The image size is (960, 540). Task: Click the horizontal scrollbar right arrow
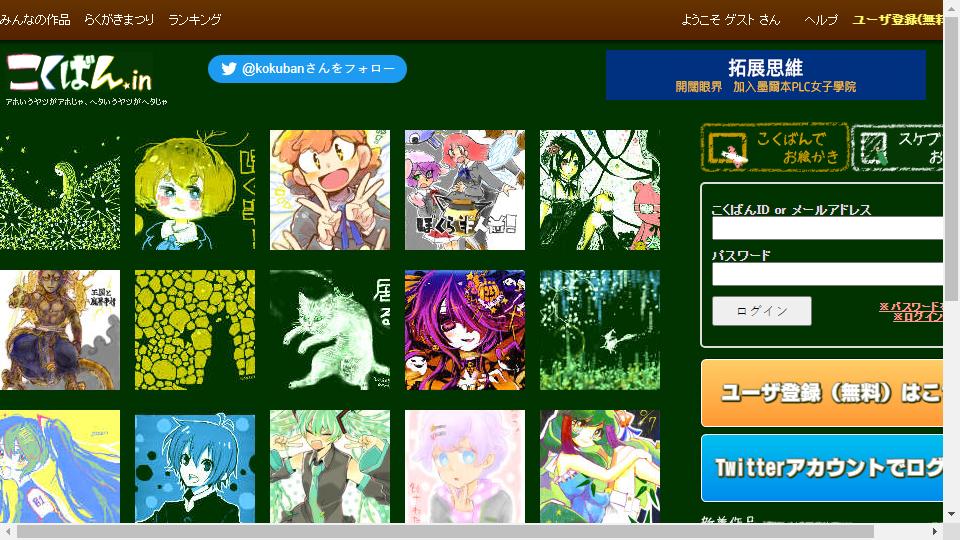935,531
